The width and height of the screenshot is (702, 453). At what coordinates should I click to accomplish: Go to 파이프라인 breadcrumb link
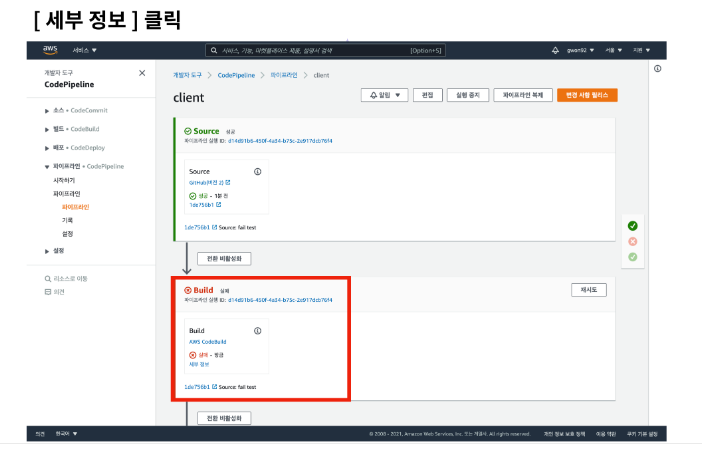click(284, 75)
